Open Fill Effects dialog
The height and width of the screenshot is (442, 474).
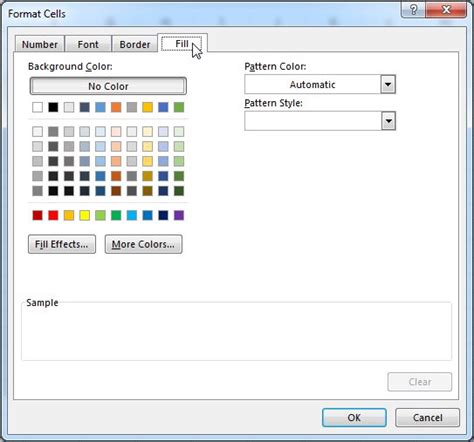[x=62, y=244]
